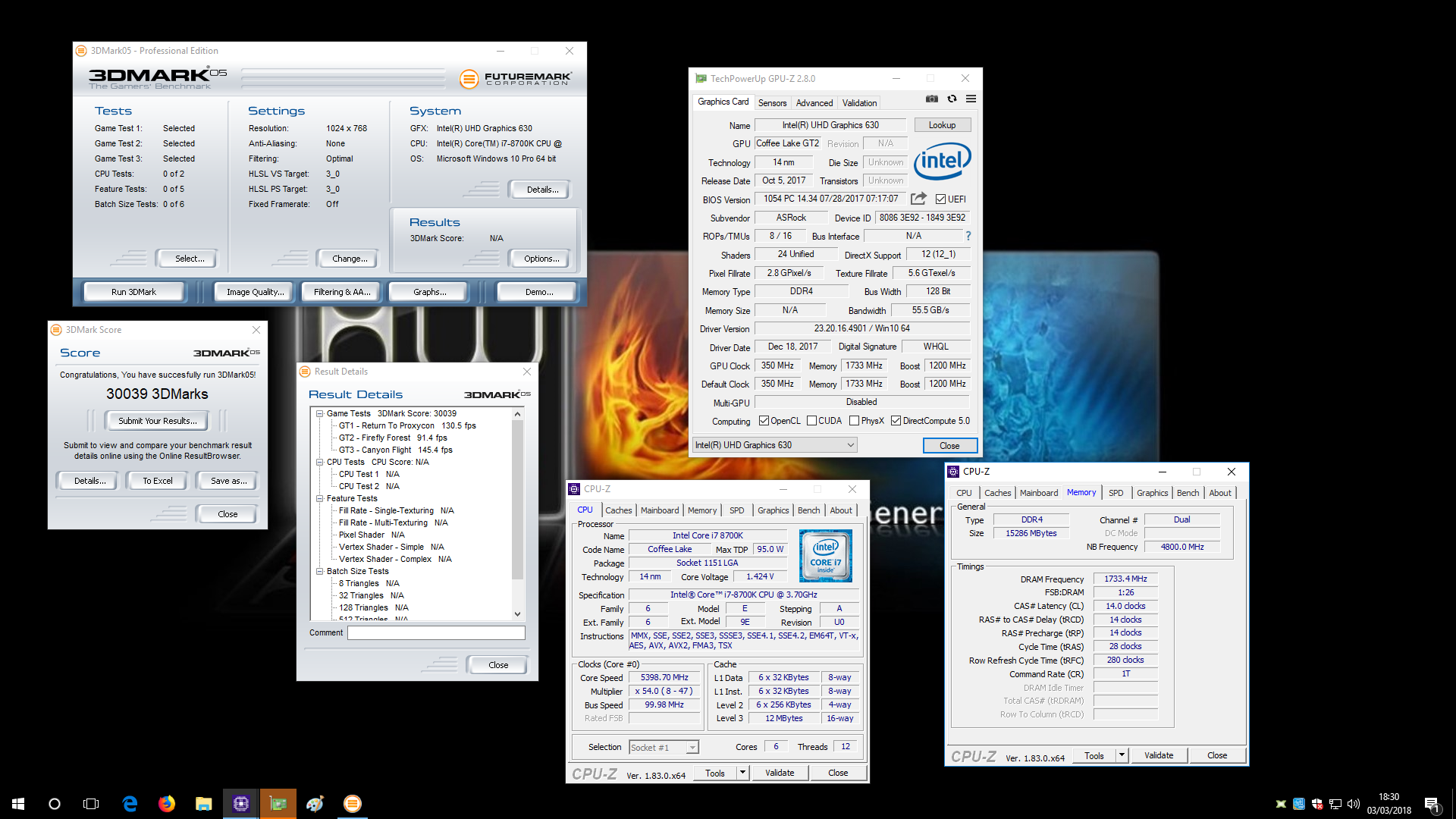Screen dimensions: 1456x819
Task: Open Paint from the taskbar
Action: [315, 804]
